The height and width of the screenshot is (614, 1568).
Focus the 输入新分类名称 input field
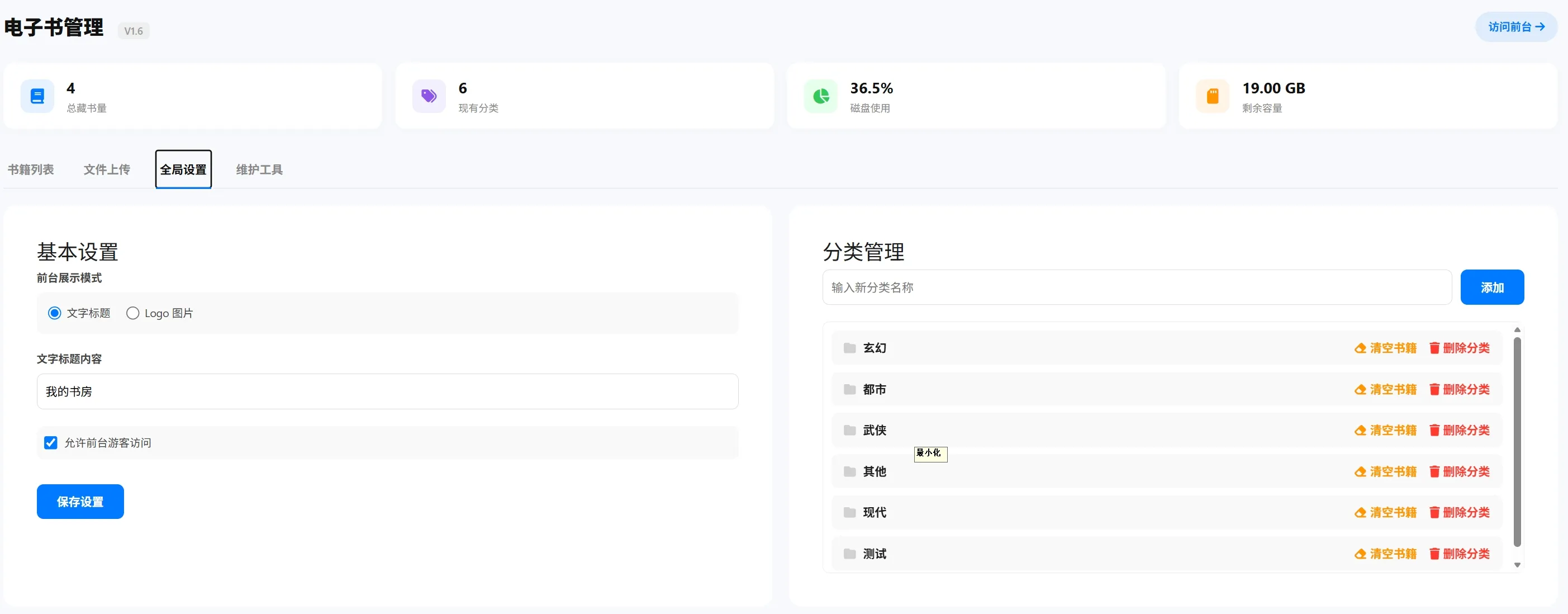click(x=1137, y=287)
